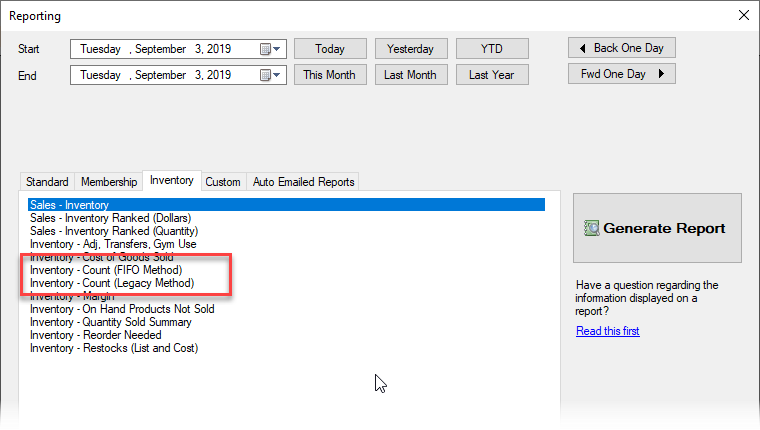Go Back One Day

622,48
